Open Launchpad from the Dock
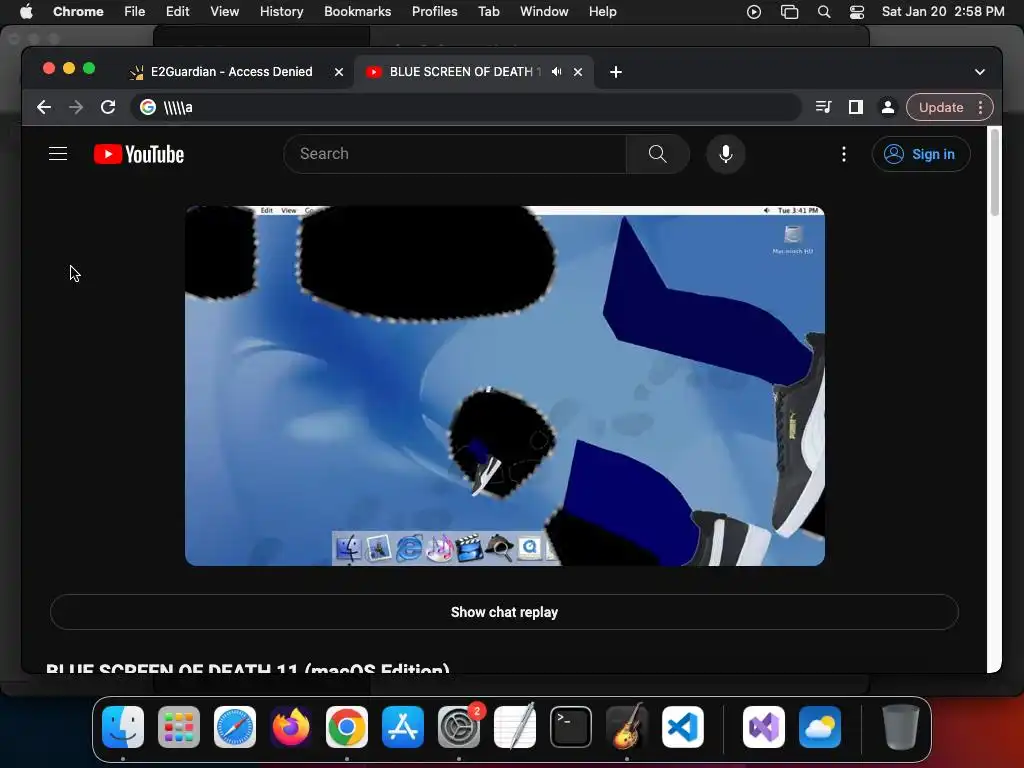Screen dimensions: 1024x768 178,727
